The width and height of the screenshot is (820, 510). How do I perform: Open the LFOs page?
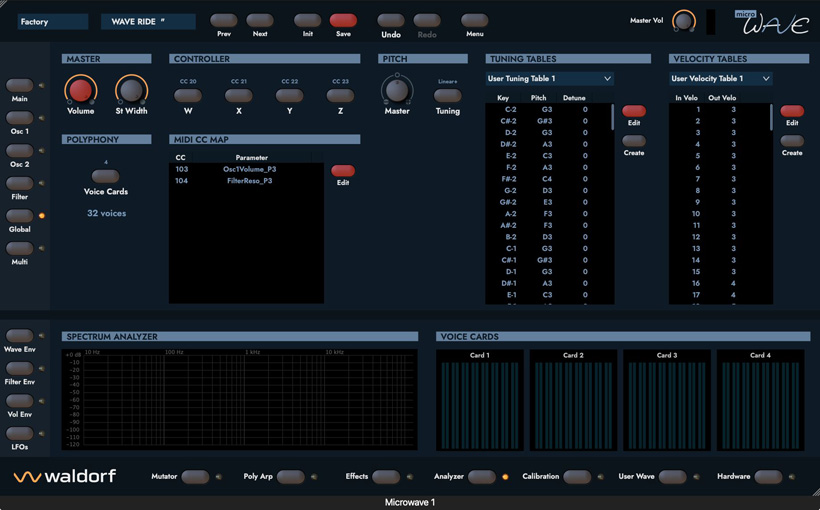pos(19,433)
